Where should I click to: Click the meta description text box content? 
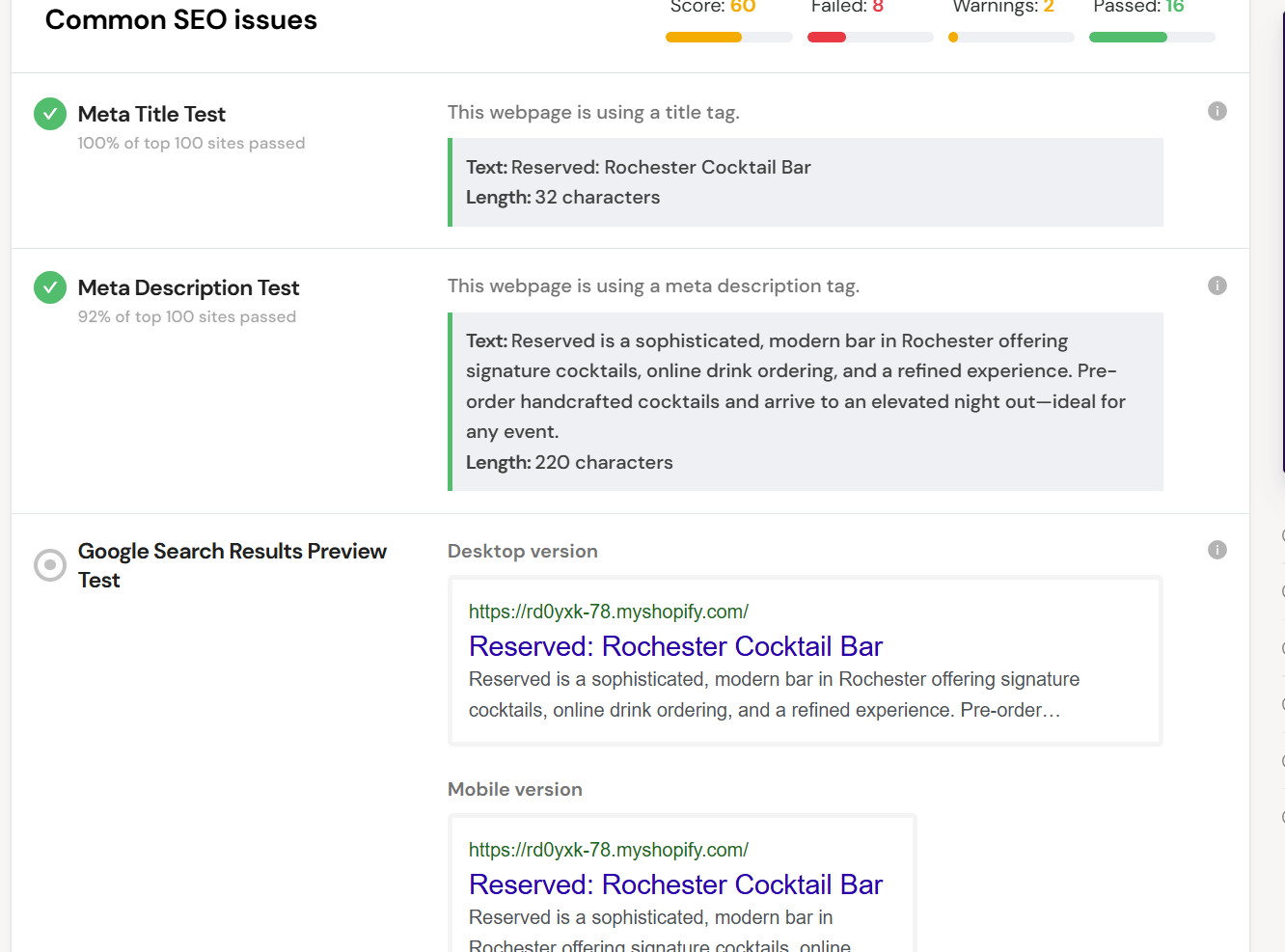point(796,386)
